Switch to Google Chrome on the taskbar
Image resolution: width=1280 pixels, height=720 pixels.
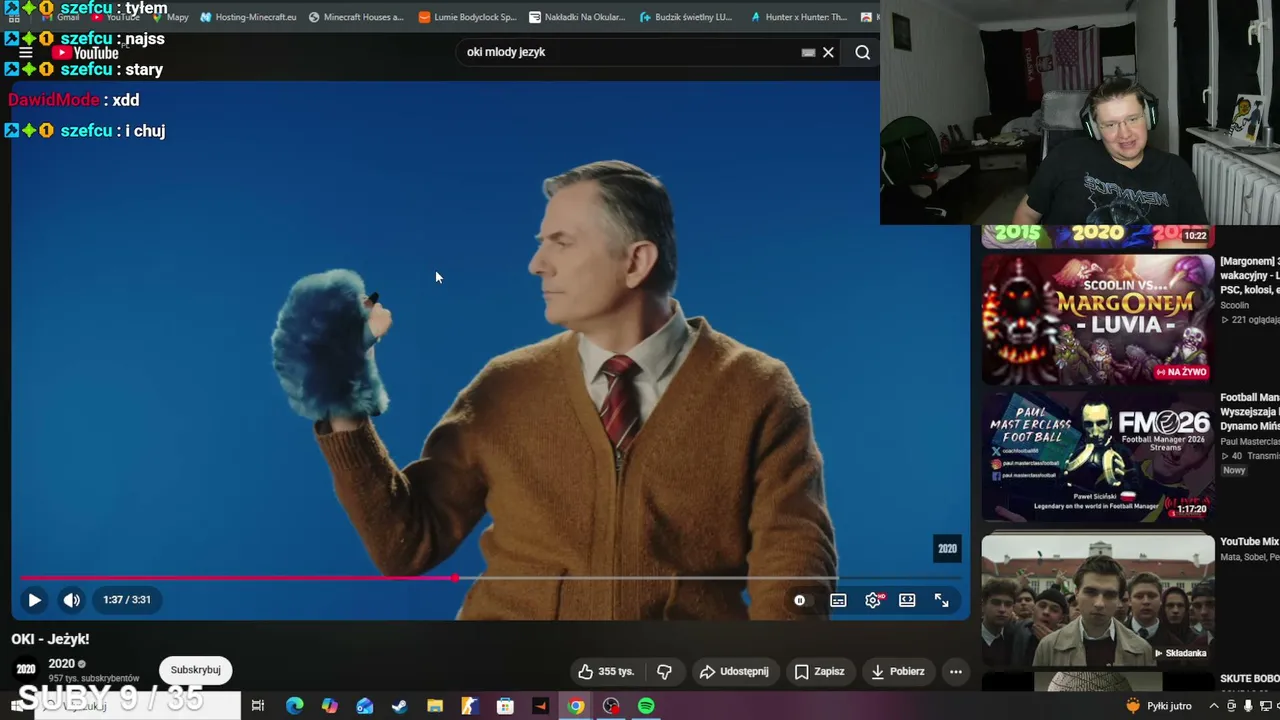pos(576,706)
